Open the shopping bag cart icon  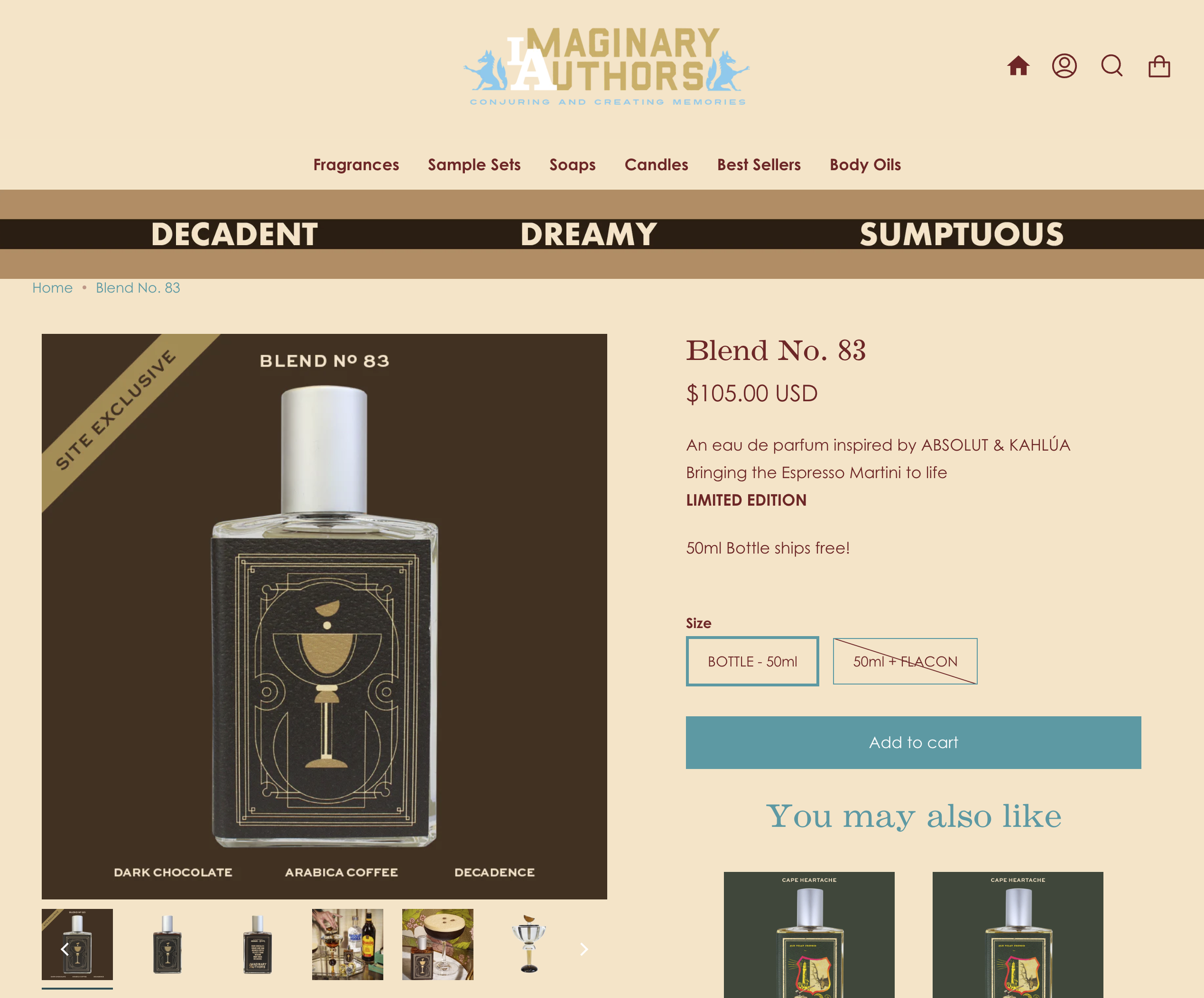click(x=1159, y=66)
